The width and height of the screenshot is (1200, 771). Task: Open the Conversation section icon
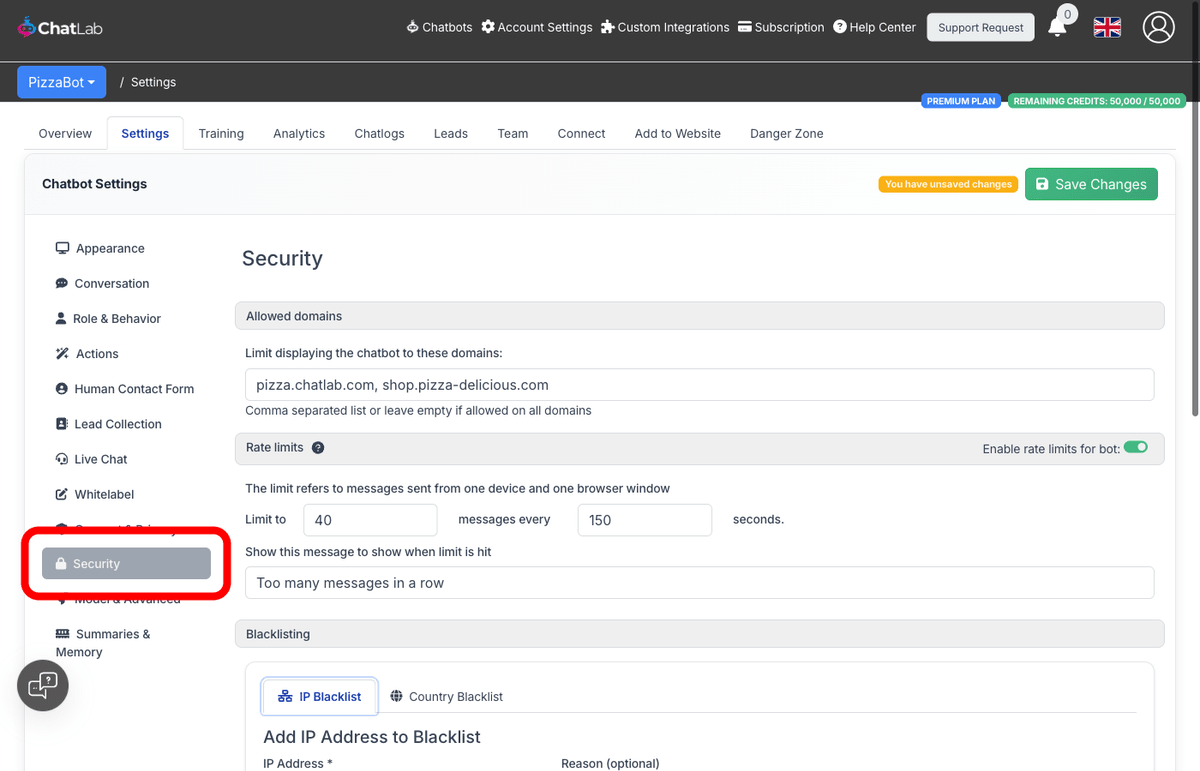61,283
